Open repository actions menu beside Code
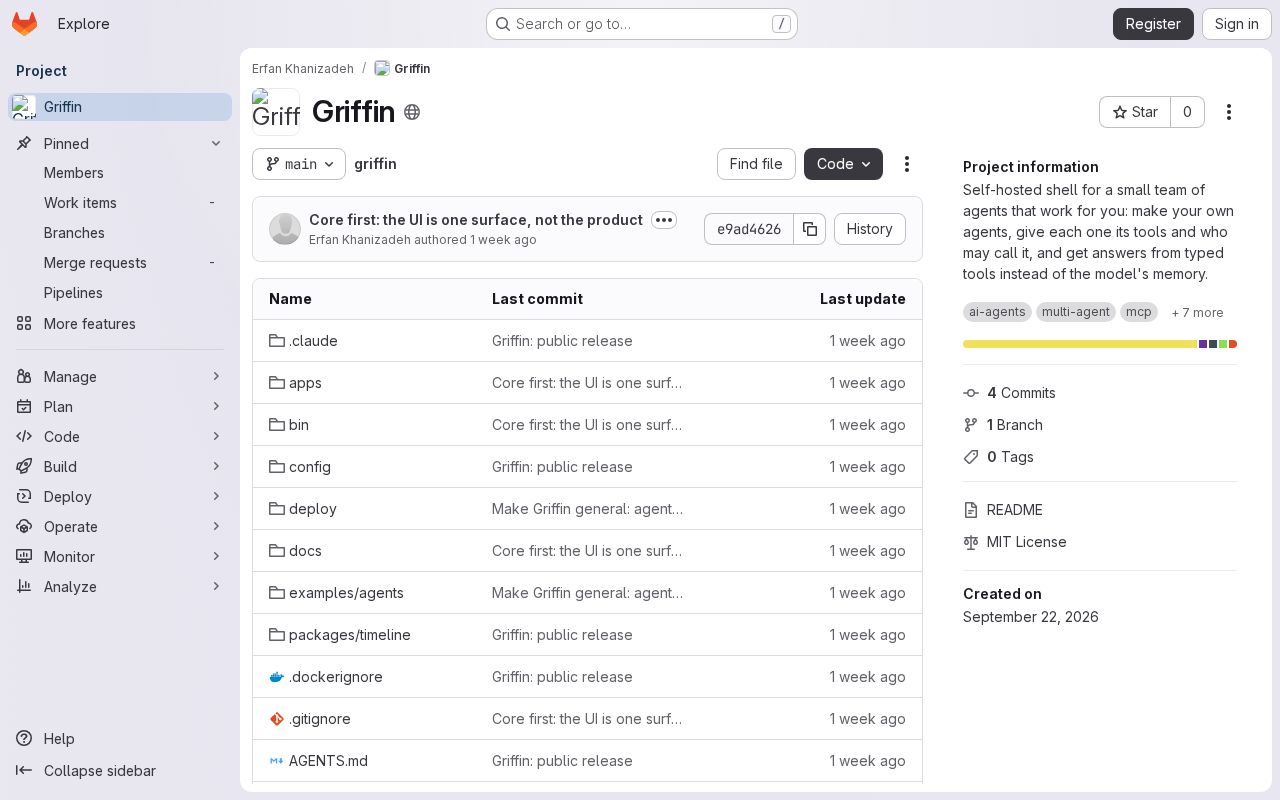 click(x=907, y=164)
